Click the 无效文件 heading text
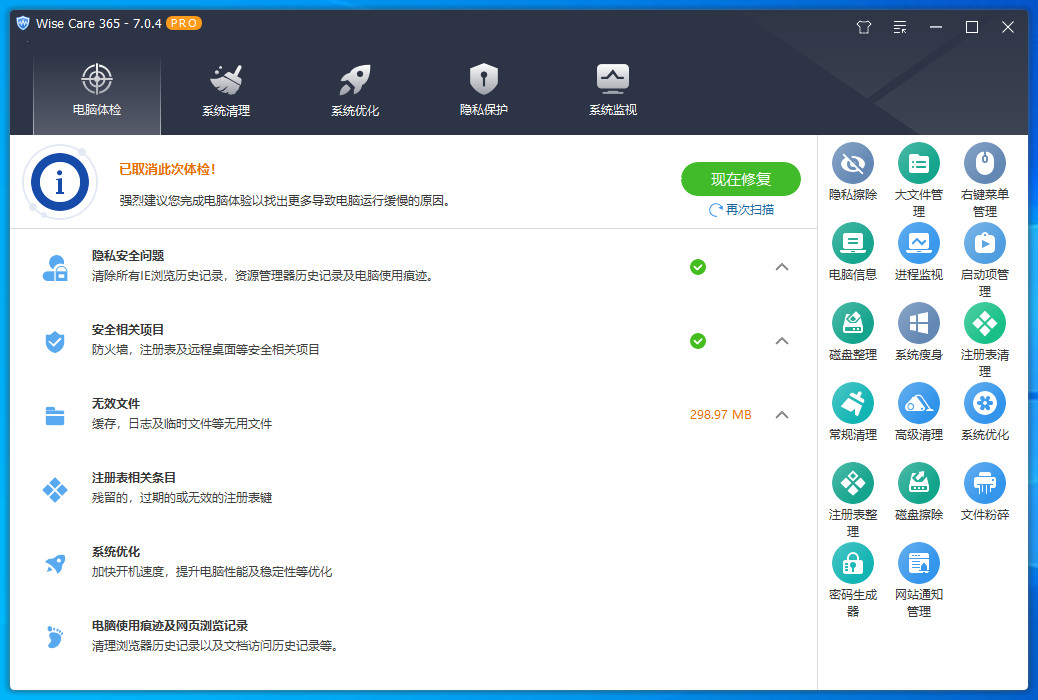 click(116, 403)
